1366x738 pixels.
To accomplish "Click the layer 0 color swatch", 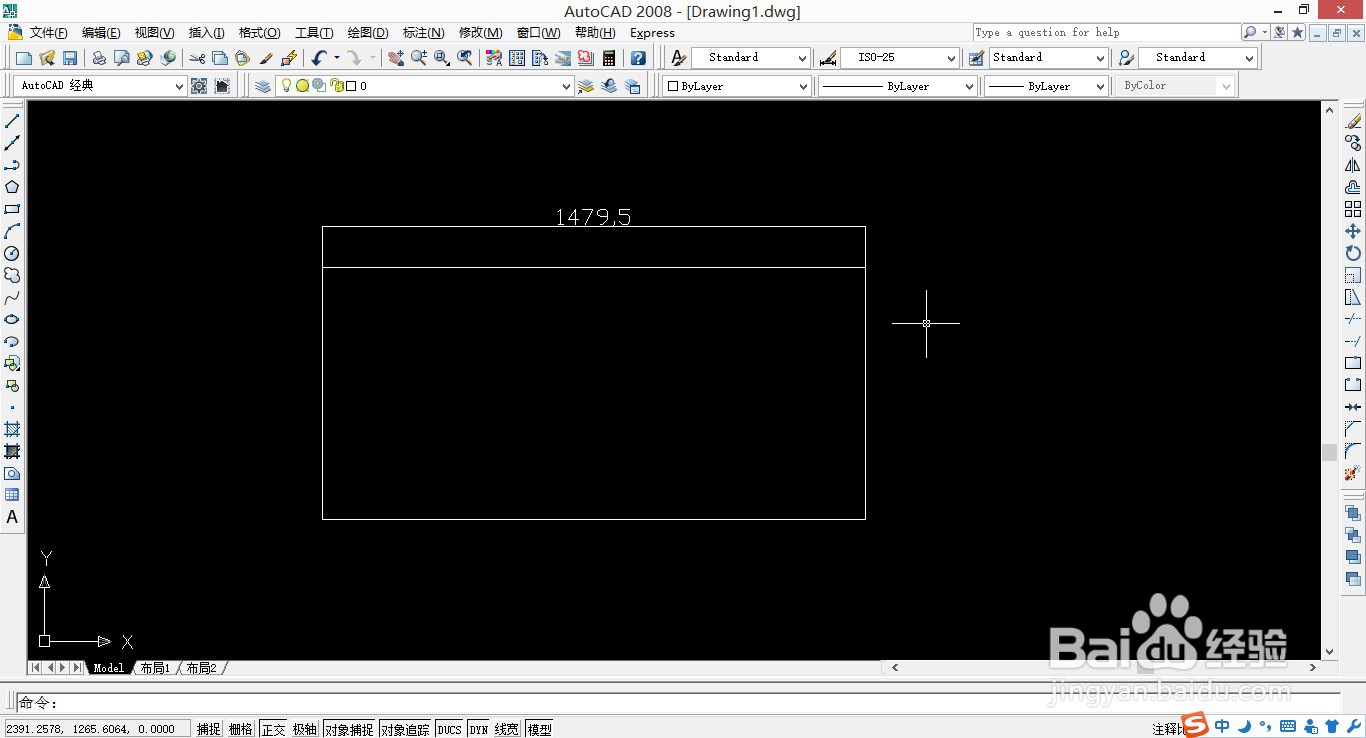I will pyautogui.click(x=351, y=86).
